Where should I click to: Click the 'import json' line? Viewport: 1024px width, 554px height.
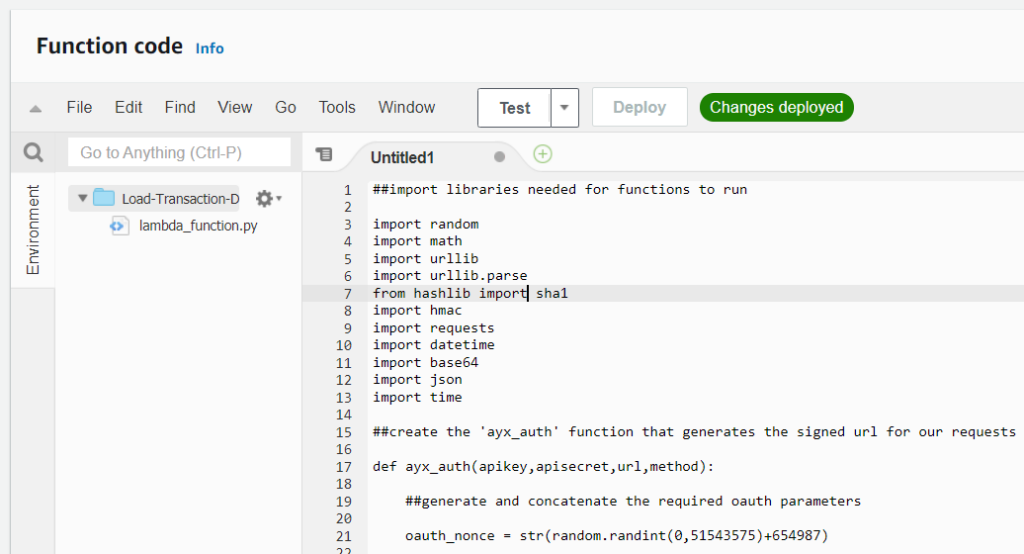[x=417, y=380]
